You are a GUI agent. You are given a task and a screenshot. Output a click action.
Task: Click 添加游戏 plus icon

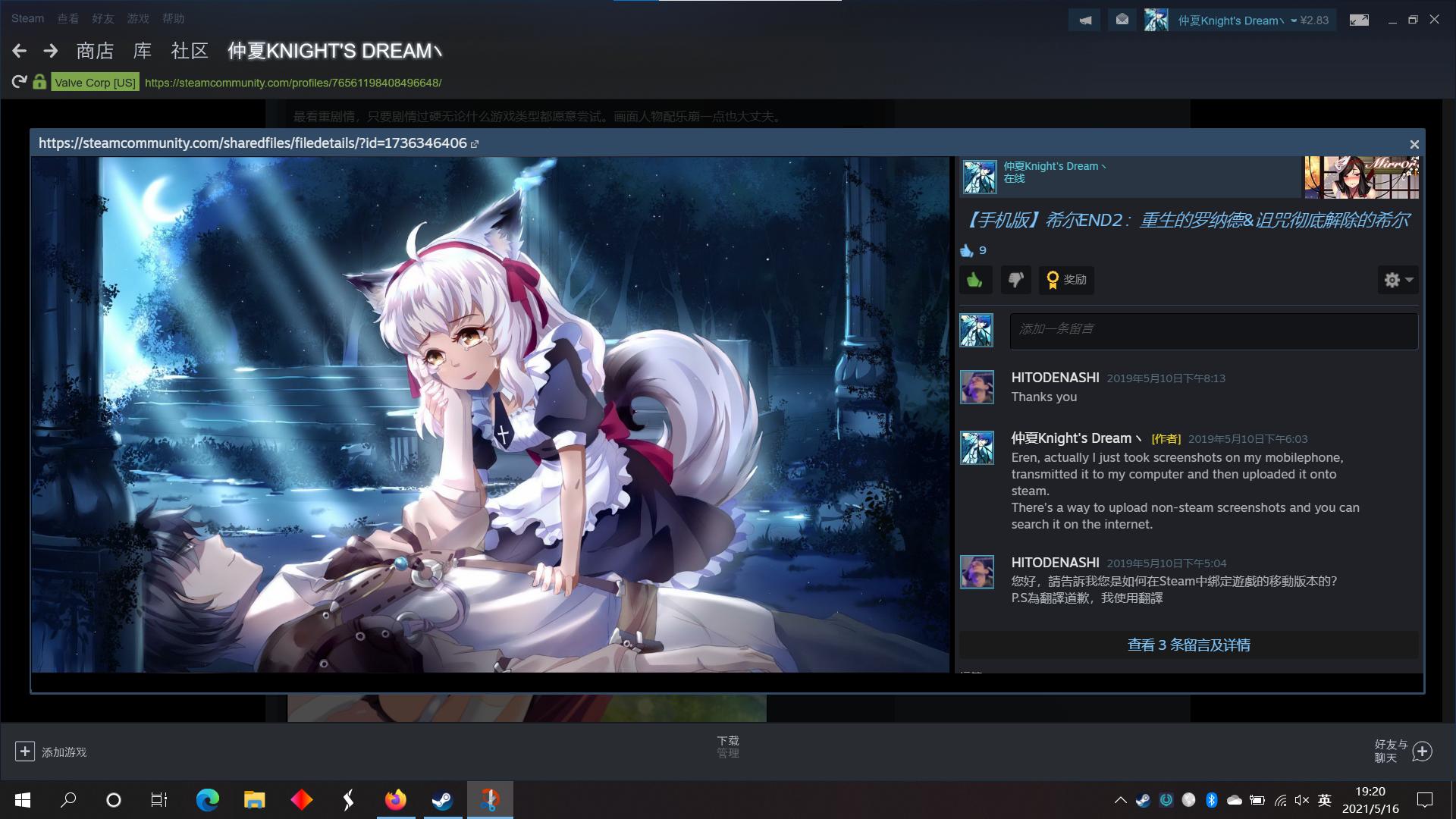click(25, 752)
